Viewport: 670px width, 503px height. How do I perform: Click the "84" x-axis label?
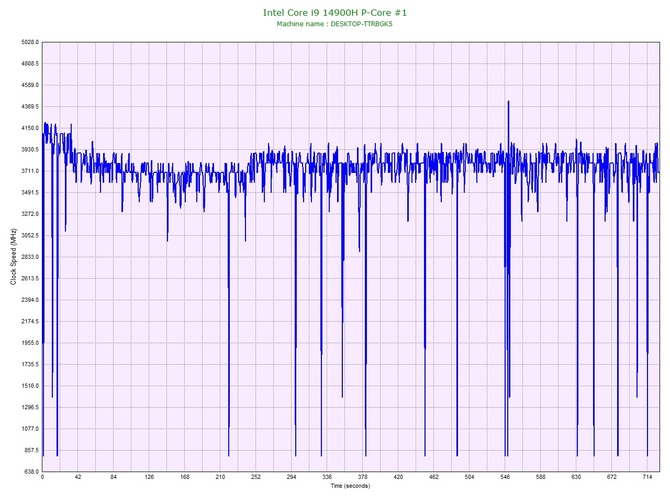click(x=113, y=477)
